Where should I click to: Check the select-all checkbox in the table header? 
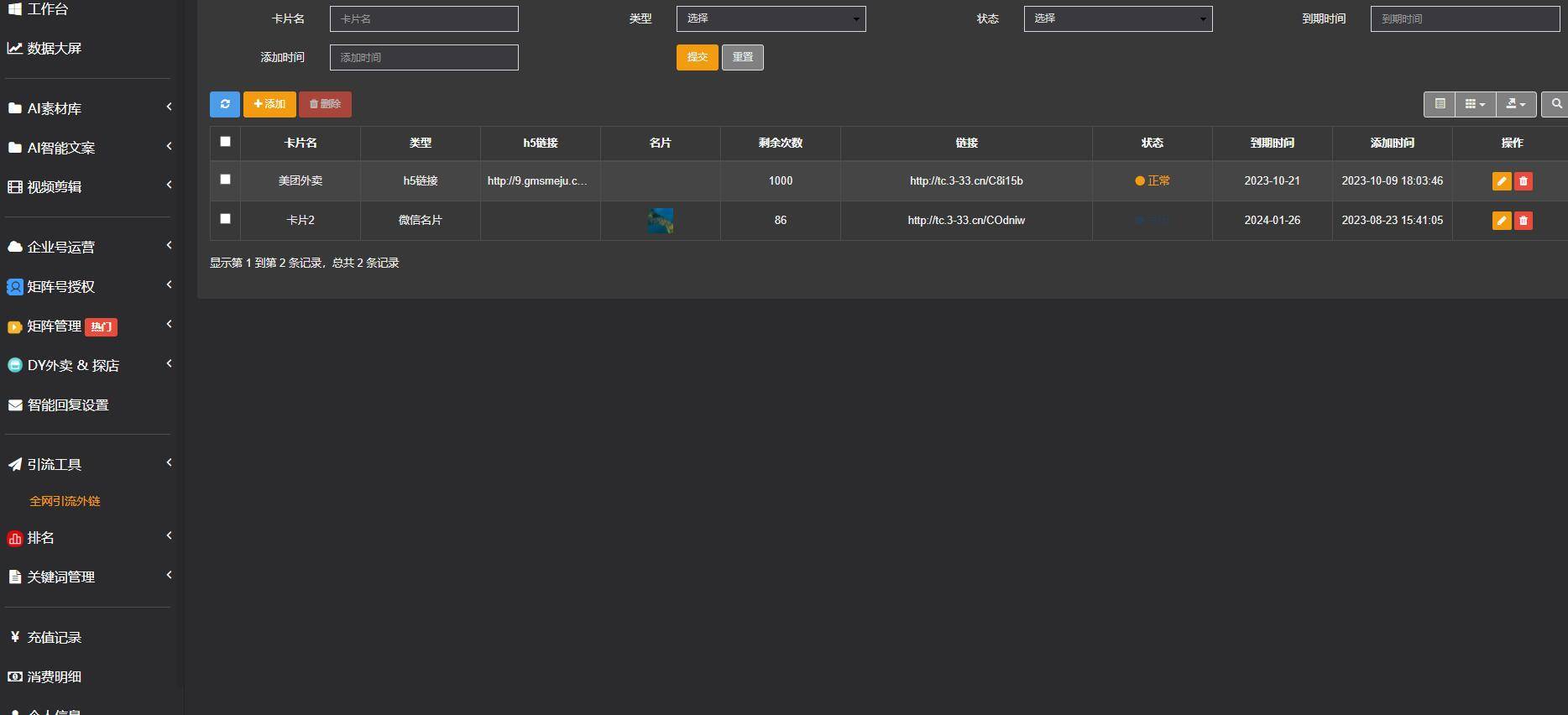[x=225, y=142]
